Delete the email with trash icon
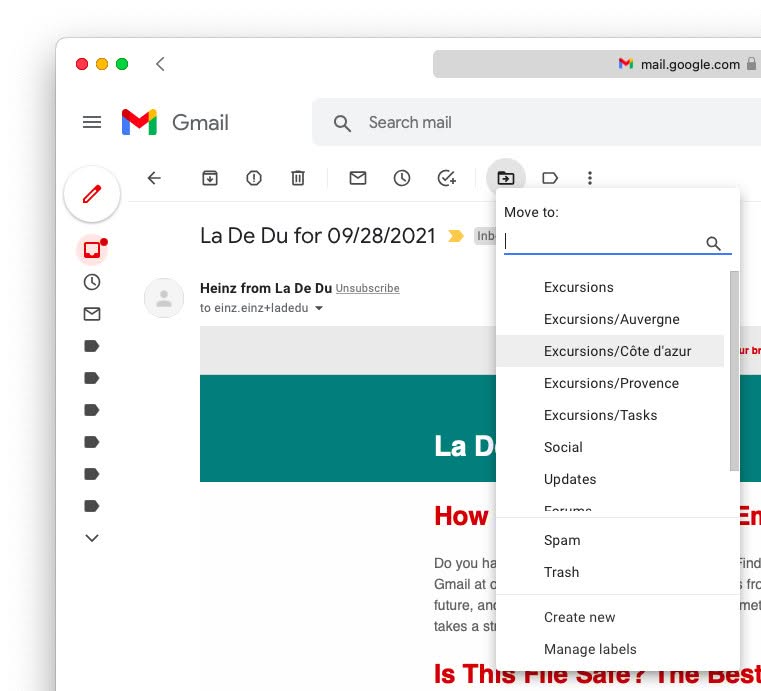 click(298, 178)
